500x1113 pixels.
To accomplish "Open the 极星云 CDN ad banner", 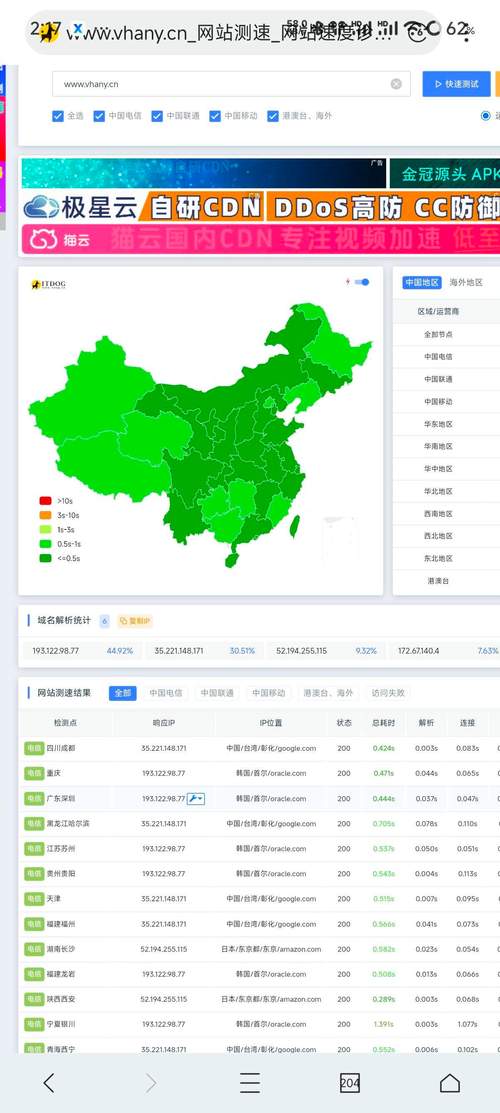I will point(261,207).
